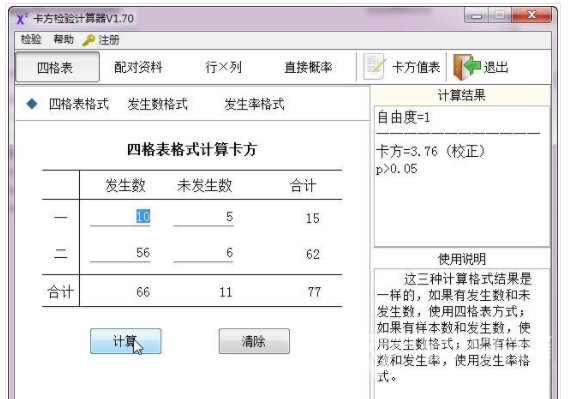The width and height of the screenshot is (568, 399).
Task: Switch to 配对资料 tab
Action: [138, 67]
